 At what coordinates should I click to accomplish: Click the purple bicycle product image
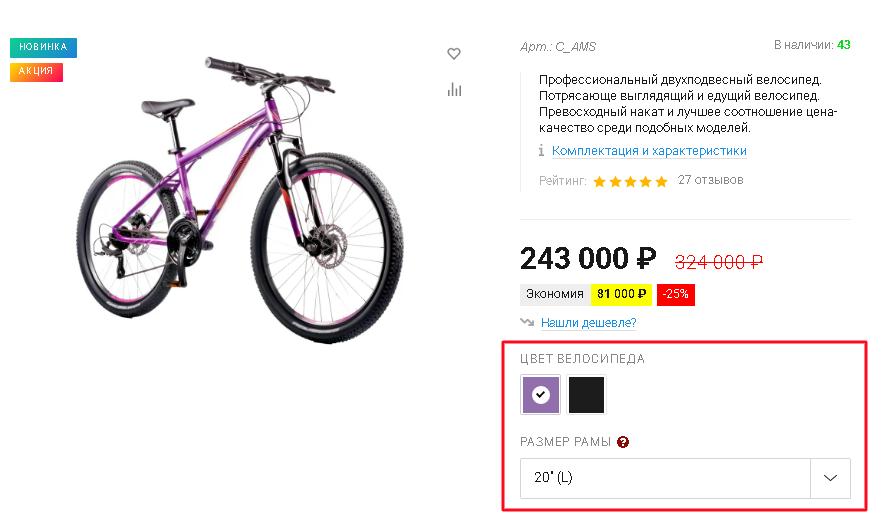click(x=241, y=197)
